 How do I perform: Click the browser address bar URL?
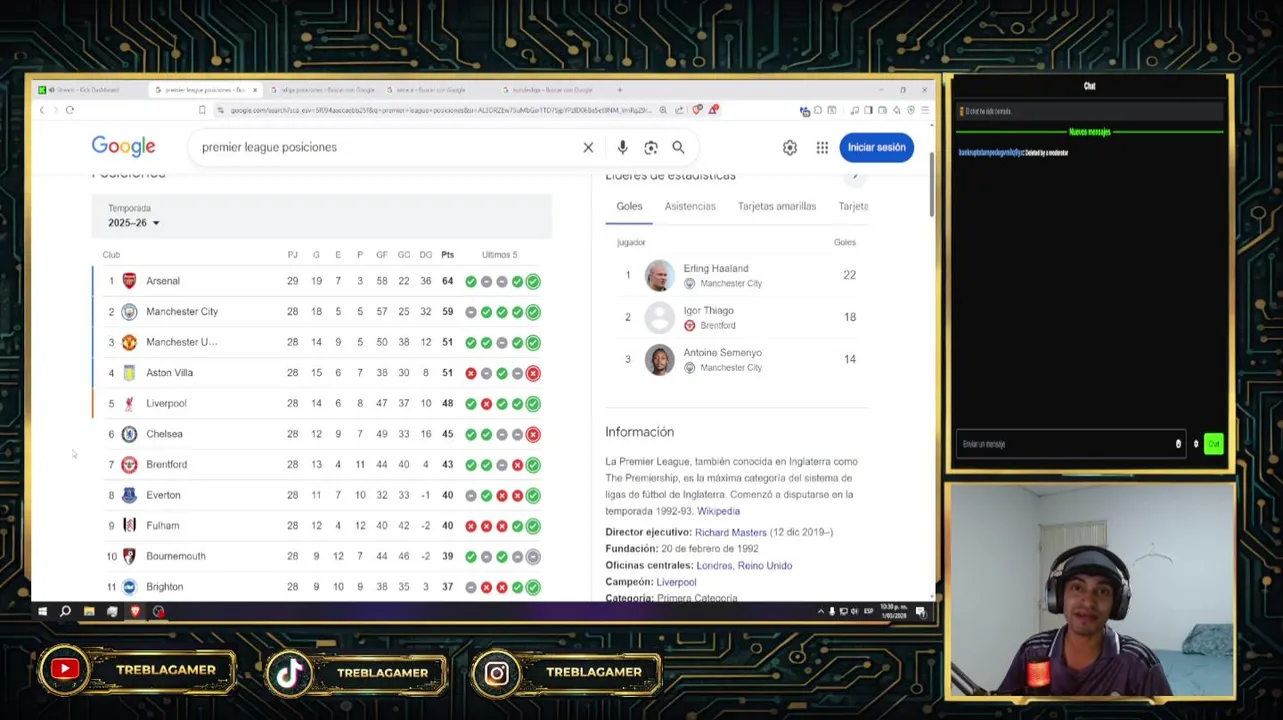click(440, 110)
